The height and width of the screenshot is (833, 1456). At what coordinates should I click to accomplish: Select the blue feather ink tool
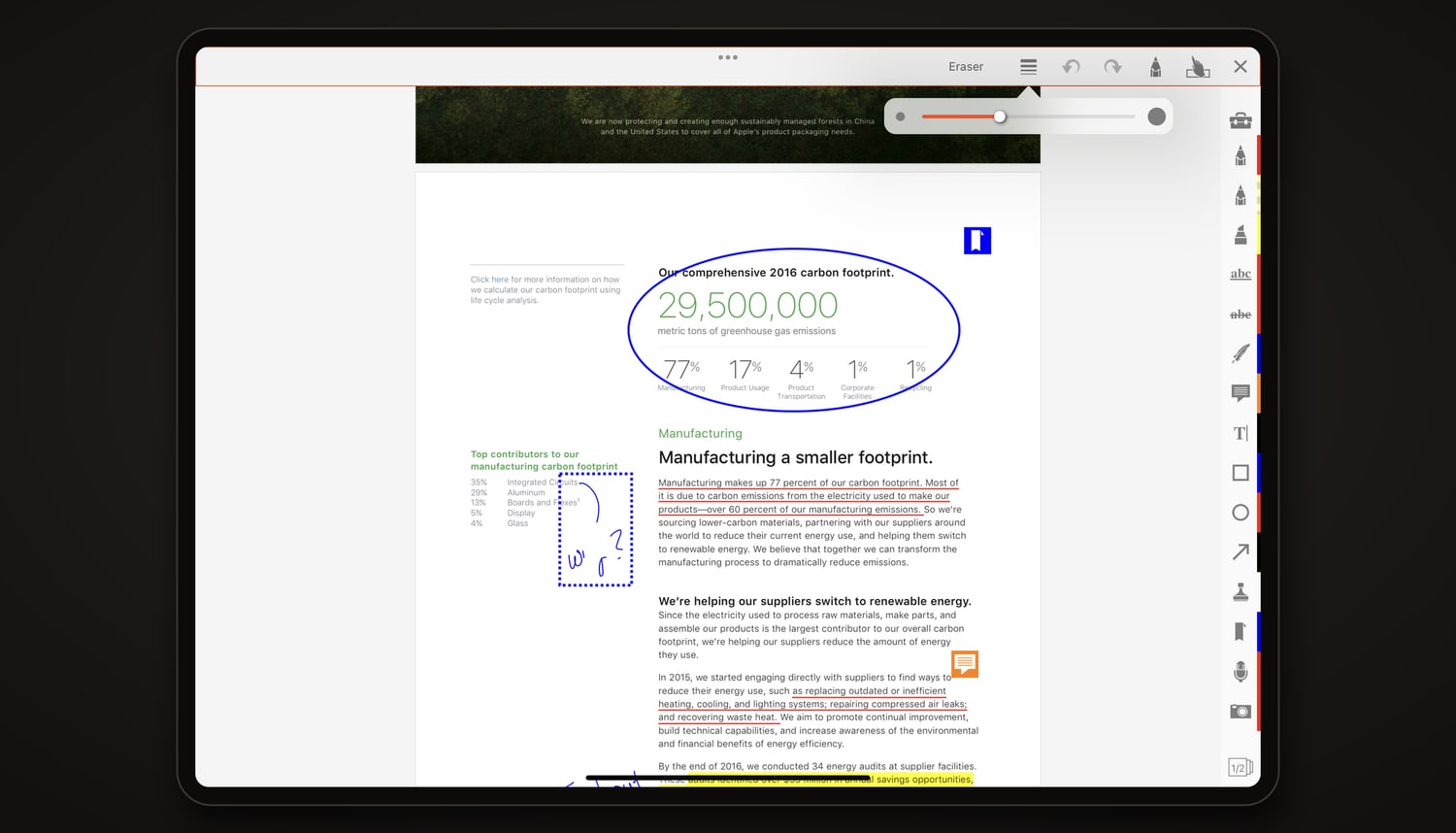tap(1241, 353)
